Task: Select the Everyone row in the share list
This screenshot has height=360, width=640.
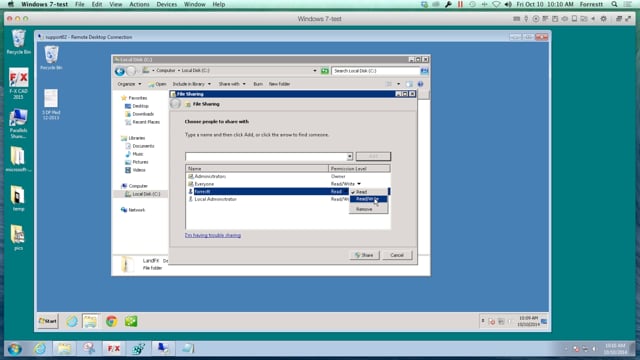Action: pos(288,184)
